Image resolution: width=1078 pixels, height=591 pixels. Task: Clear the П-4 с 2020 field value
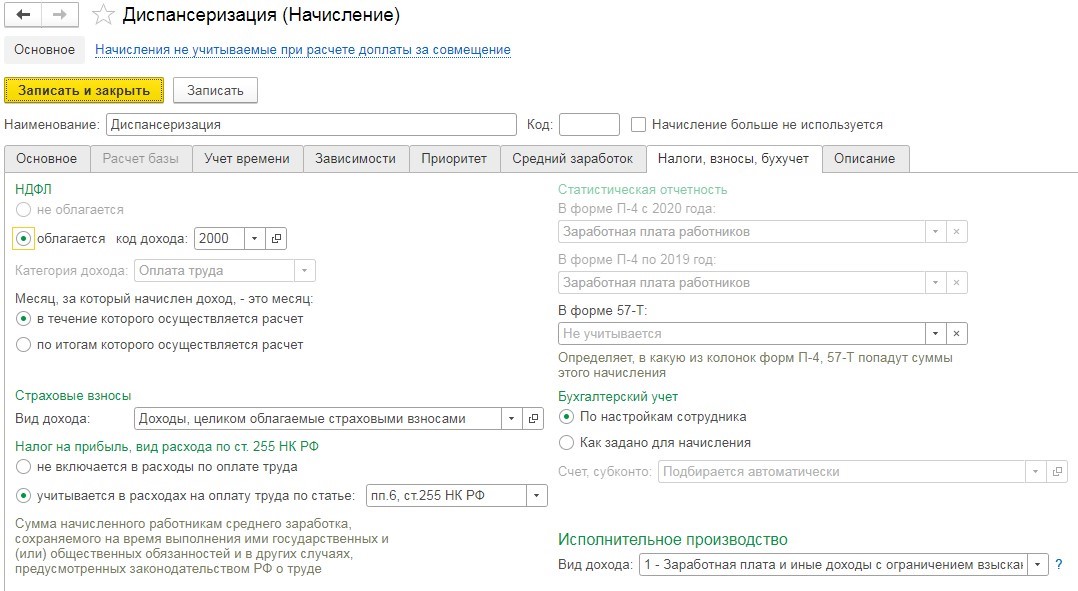[957, 231]
